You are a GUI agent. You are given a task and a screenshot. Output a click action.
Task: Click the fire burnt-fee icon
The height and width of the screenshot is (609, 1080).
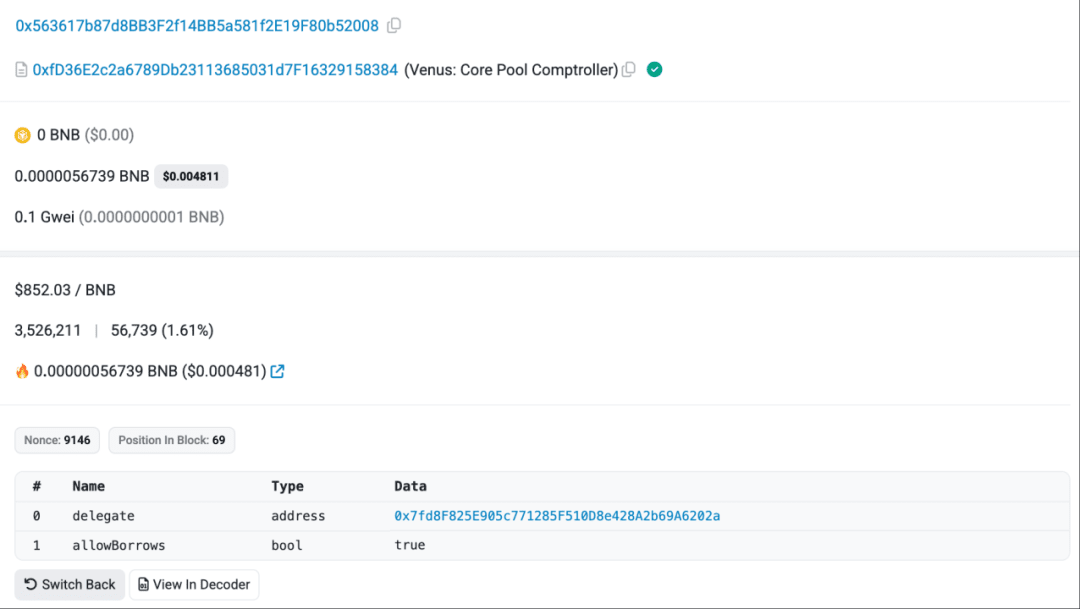coord(22,371)
